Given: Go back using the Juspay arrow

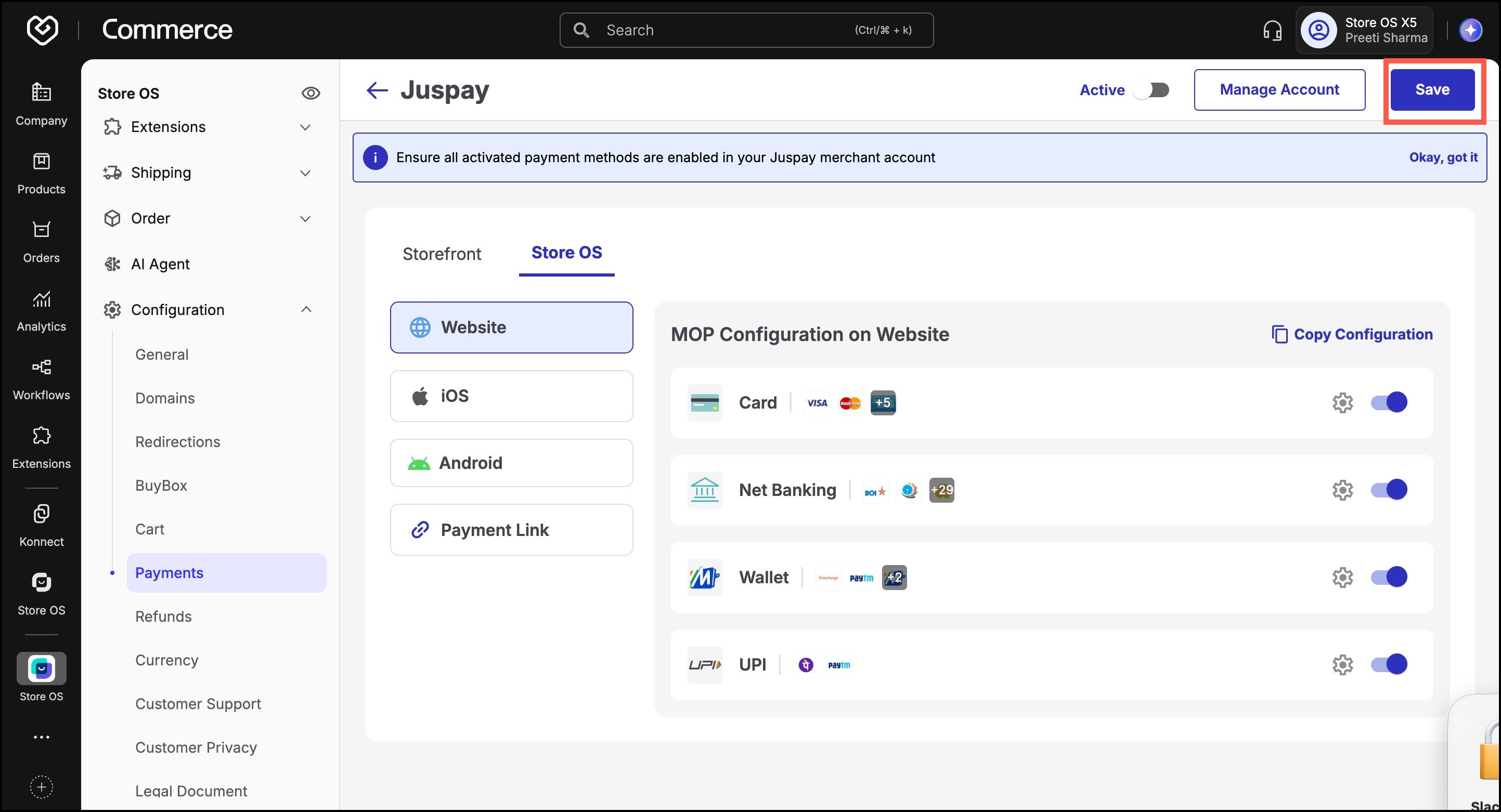Looking at the screenshot, I should coord(377,90).
